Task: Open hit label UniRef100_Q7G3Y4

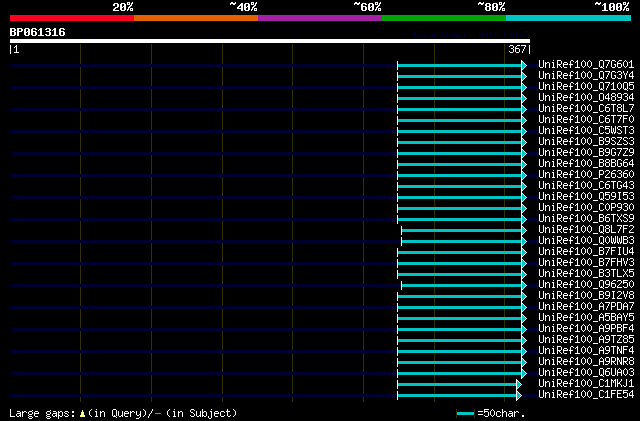Action: click(586, 75)
